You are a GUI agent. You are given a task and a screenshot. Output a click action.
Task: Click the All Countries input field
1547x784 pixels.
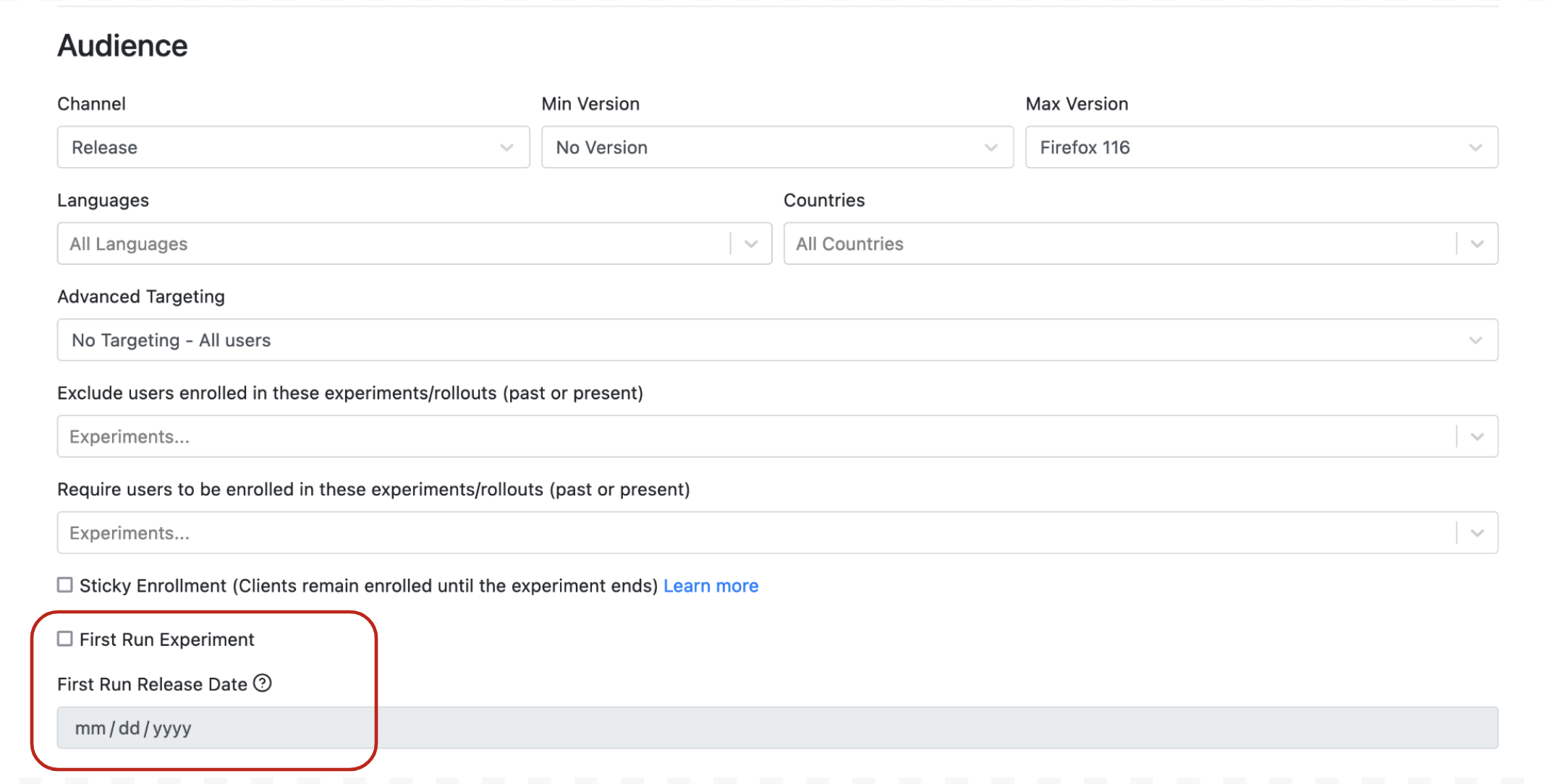(x=1119, y=244)
